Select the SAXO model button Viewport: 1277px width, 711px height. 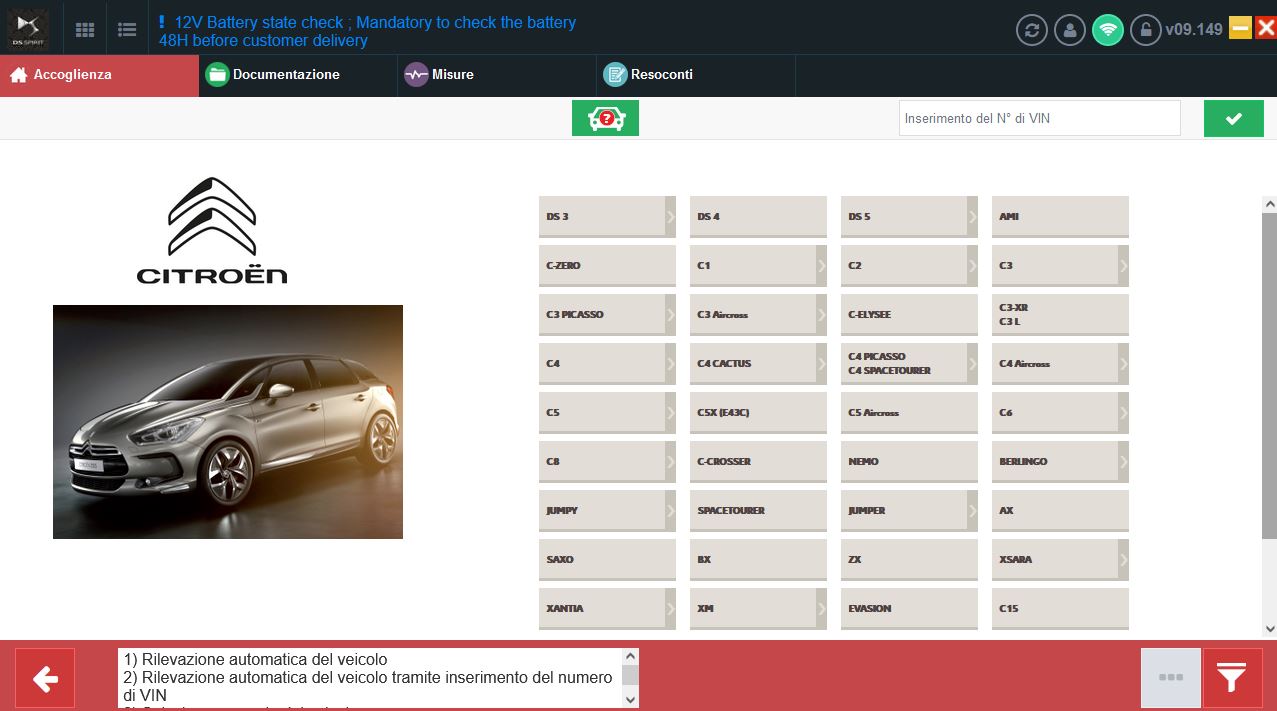click(x=607, y=560)
